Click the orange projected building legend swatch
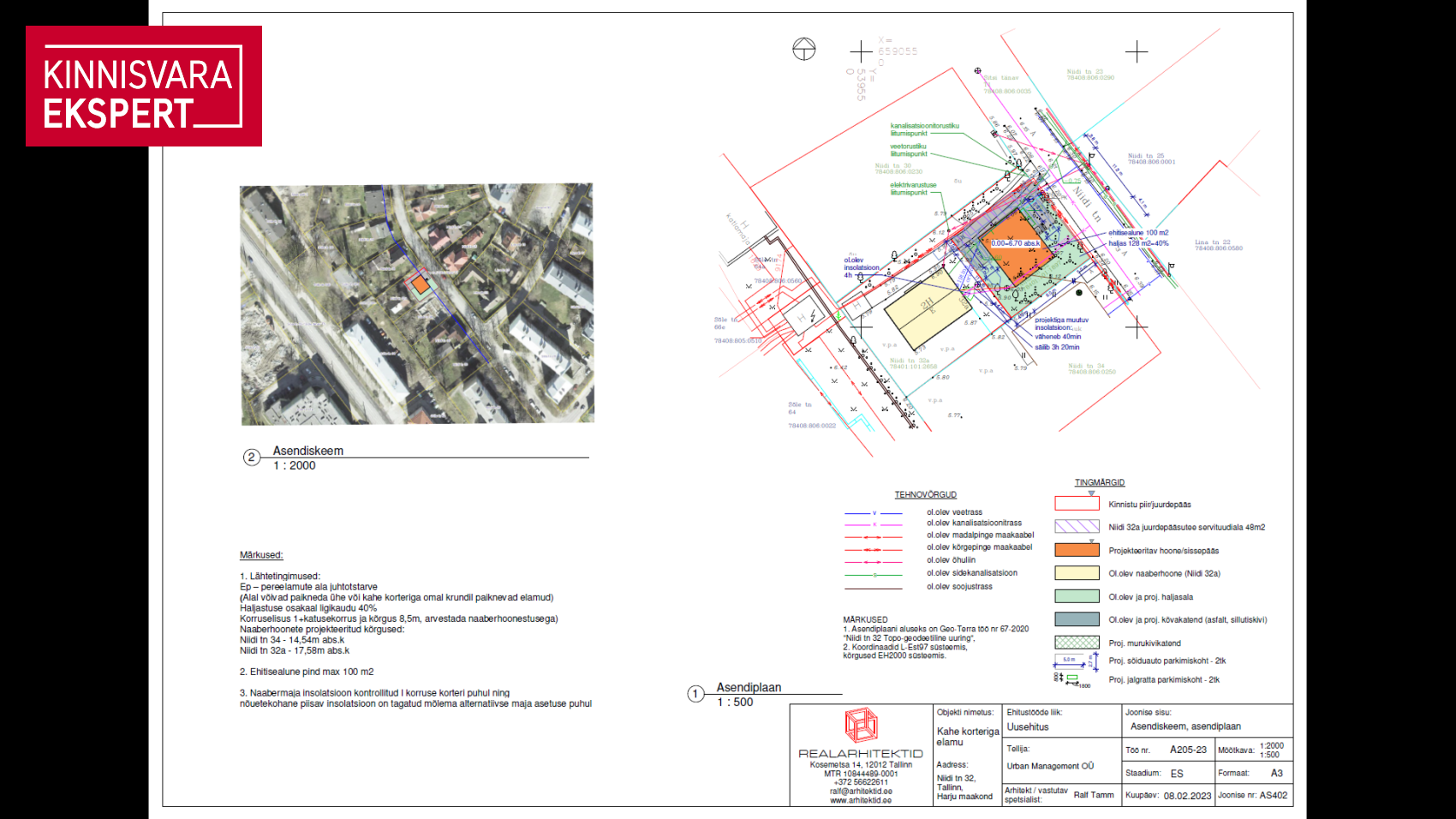 pos(1077,551)
